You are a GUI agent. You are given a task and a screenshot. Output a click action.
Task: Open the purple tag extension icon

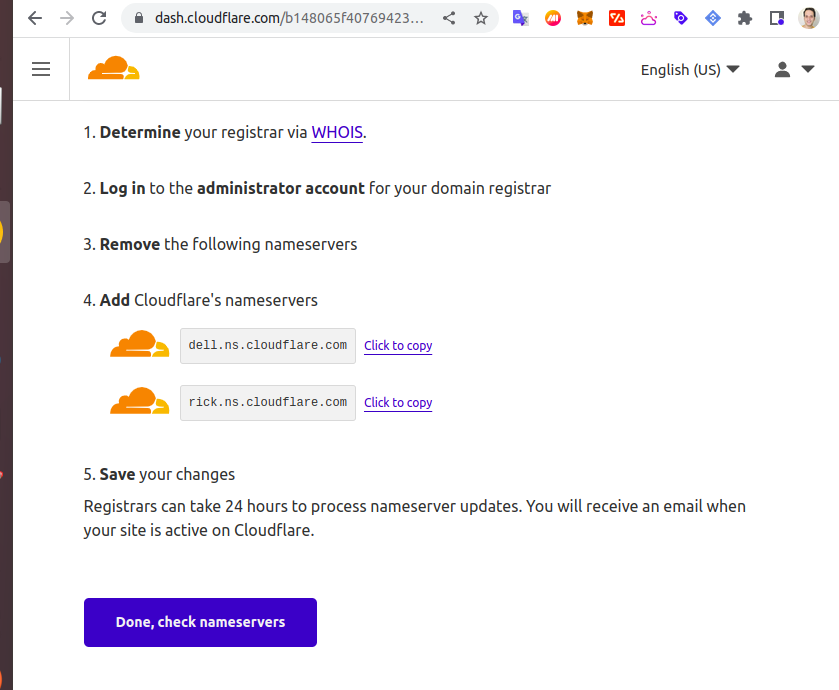tap(681, 19)
